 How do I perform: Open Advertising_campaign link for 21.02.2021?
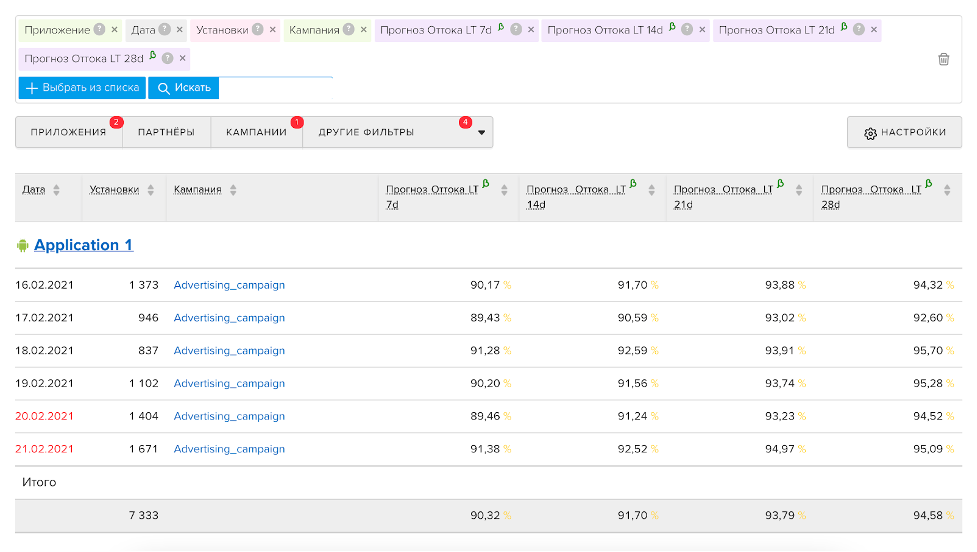point(229,449)
